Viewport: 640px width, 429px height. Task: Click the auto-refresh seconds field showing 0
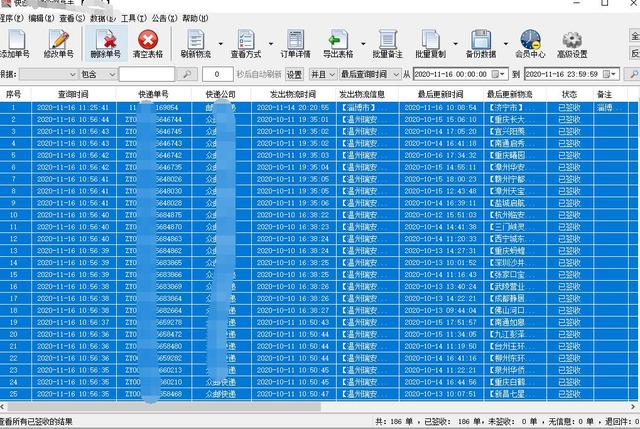[218, 74]
